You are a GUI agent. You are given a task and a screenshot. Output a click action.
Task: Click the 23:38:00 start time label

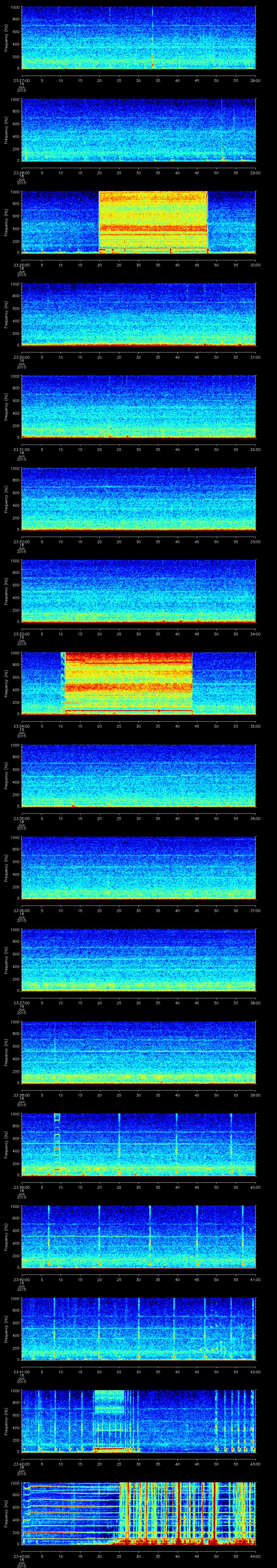tap(21, 1095)
